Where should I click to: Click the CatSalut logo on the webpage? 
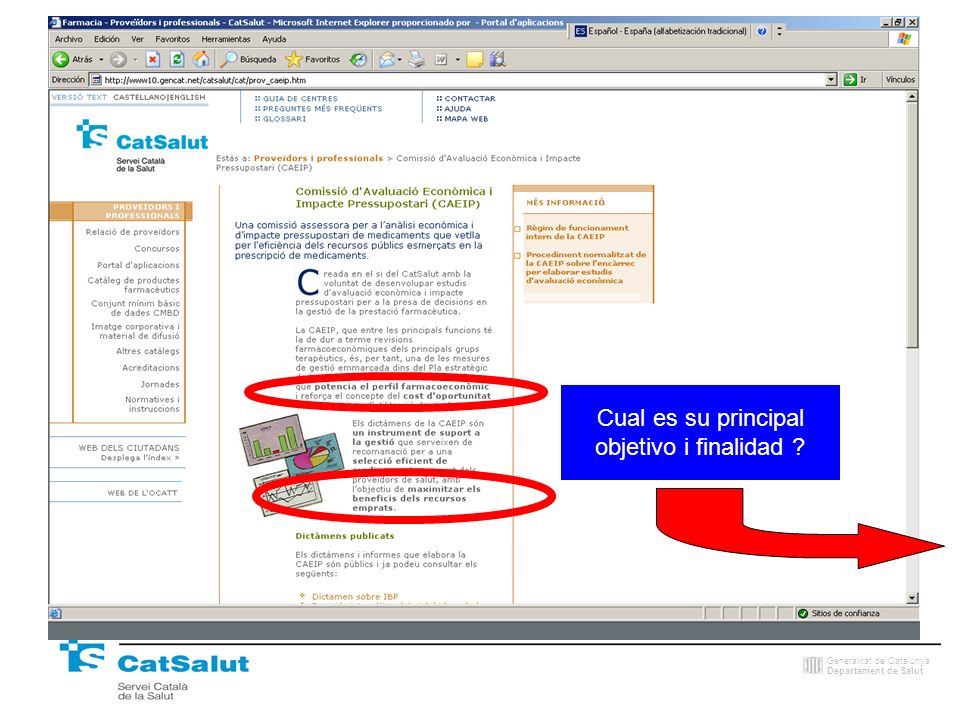[142, 144]
